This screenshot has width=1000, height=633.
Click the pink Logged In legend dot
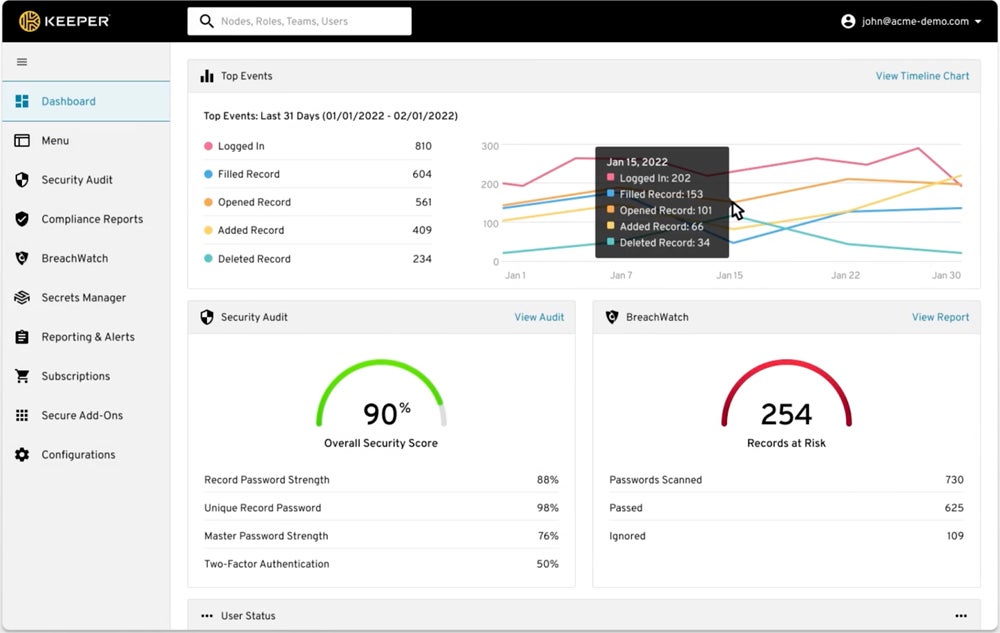pos(208,146)
